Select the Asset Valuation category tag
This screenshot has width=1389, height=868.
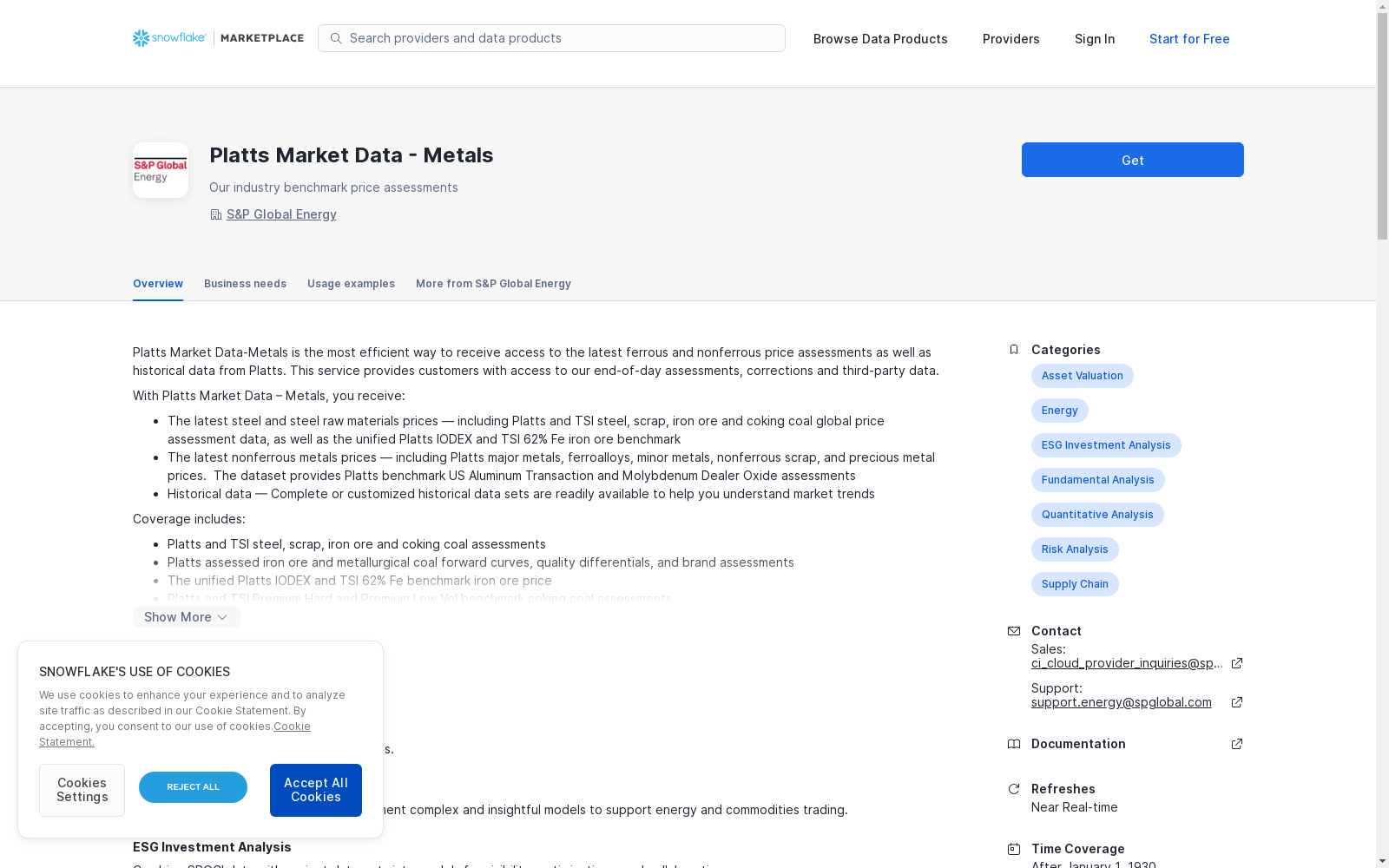(x=1083, y=376)
